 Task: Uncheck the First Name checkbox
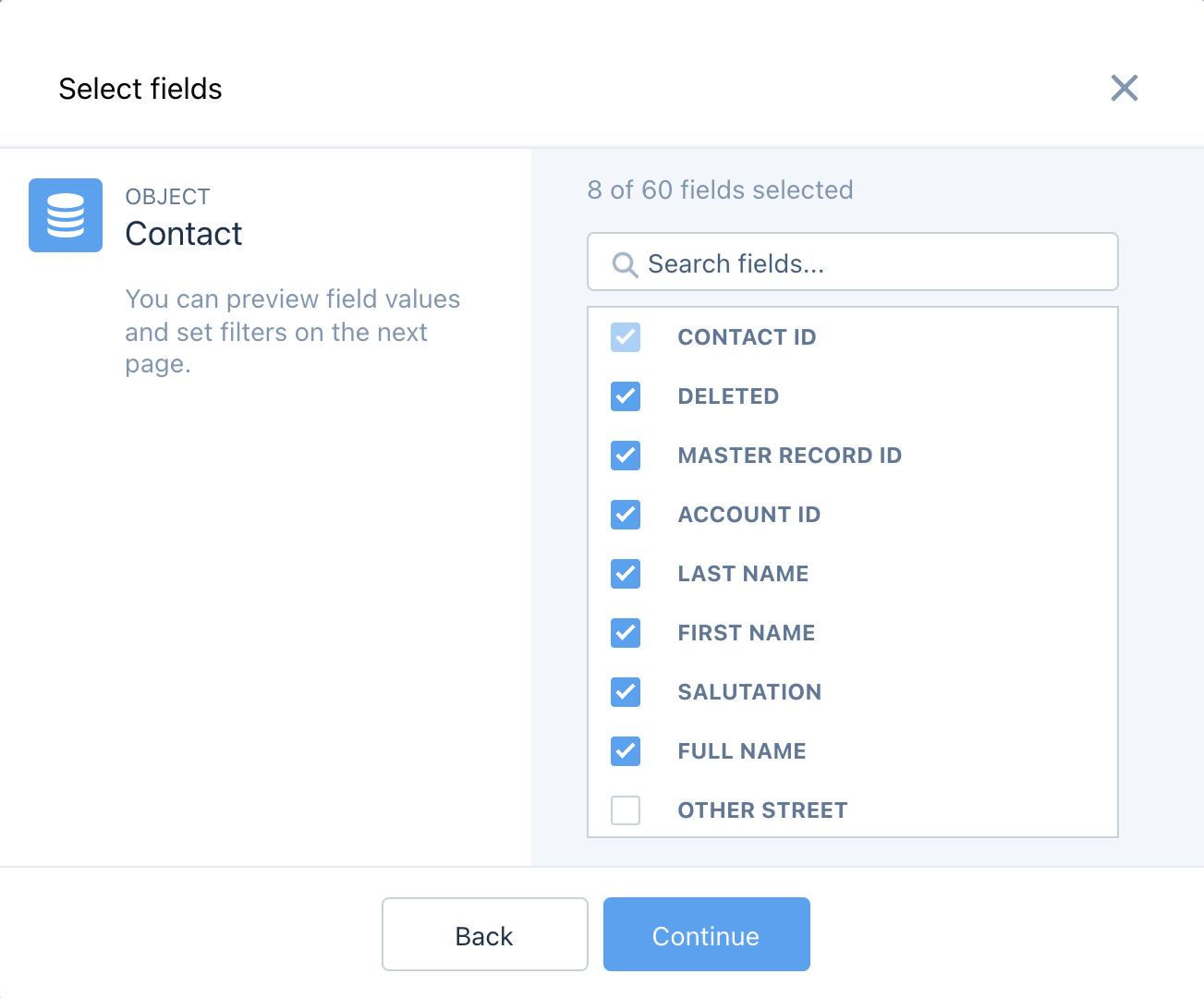click(x=626, y=633)
